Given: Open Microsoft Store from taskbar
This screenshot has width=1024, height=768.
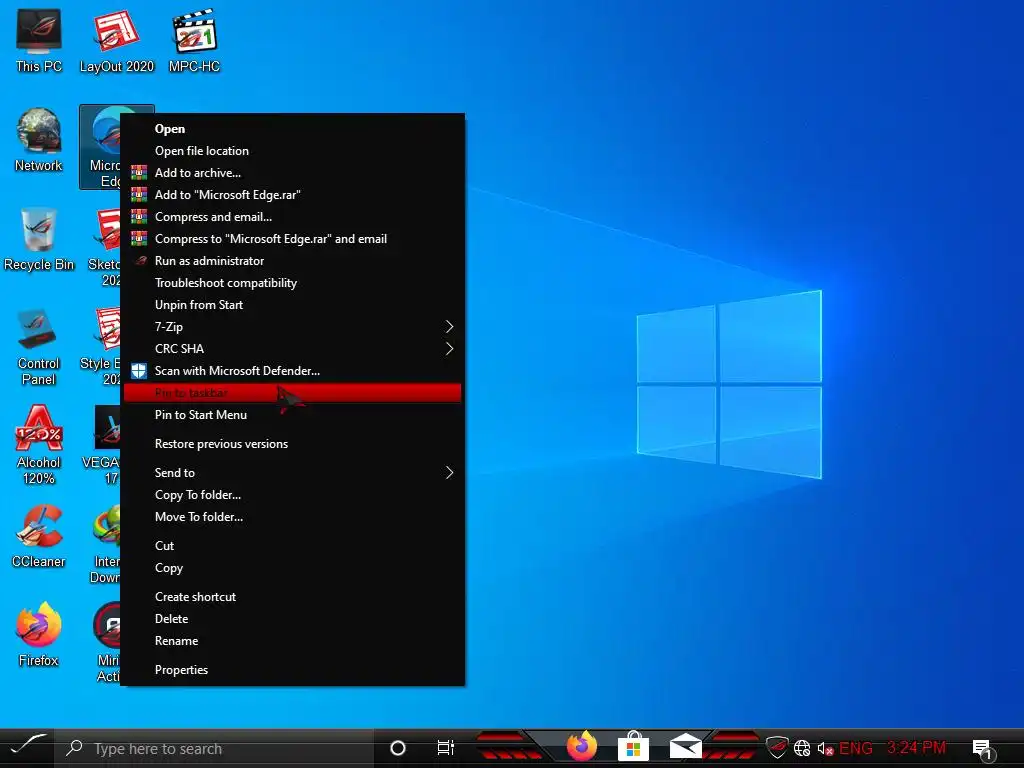Looking at the screenshot, I should pyautogui.click(x=633, y=746).
